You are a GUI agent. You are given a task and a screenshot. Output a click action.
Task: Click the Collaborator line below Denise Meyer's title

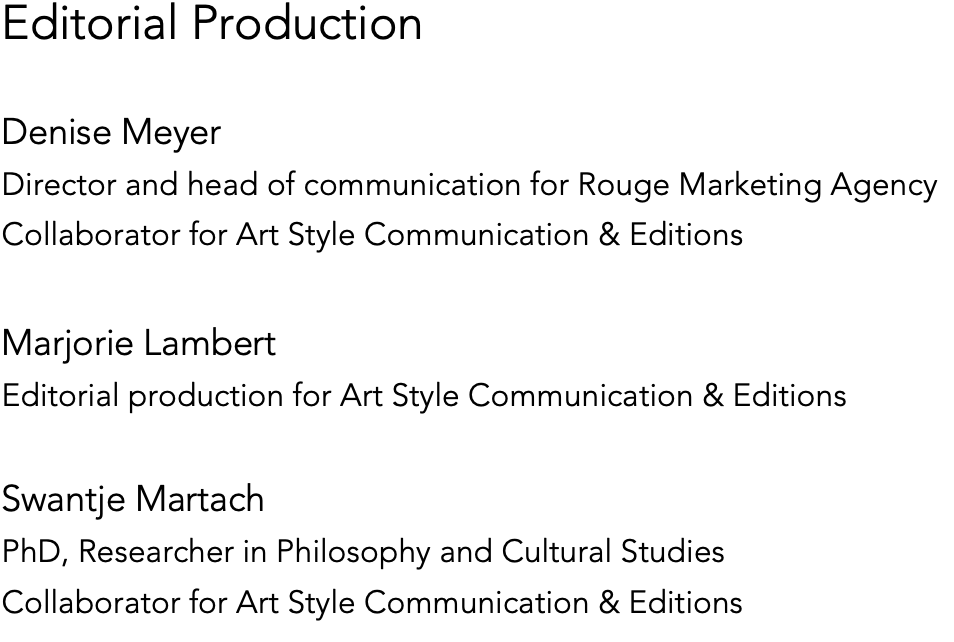pyautogui.click(x=372, y=235)
